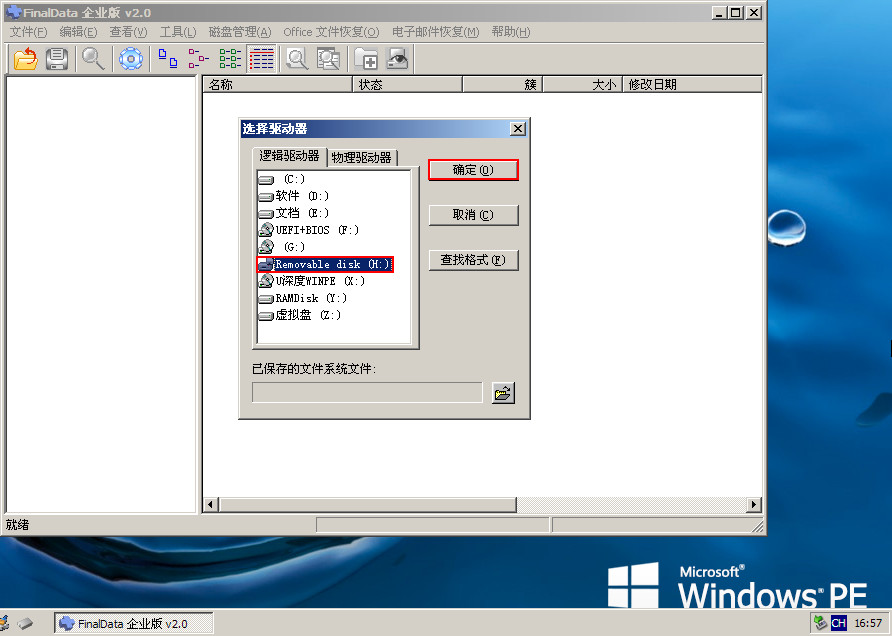The height and width of the screenshot is (636, 892).
Task: Minimize the FinalData window
Action: click(720, 13)
